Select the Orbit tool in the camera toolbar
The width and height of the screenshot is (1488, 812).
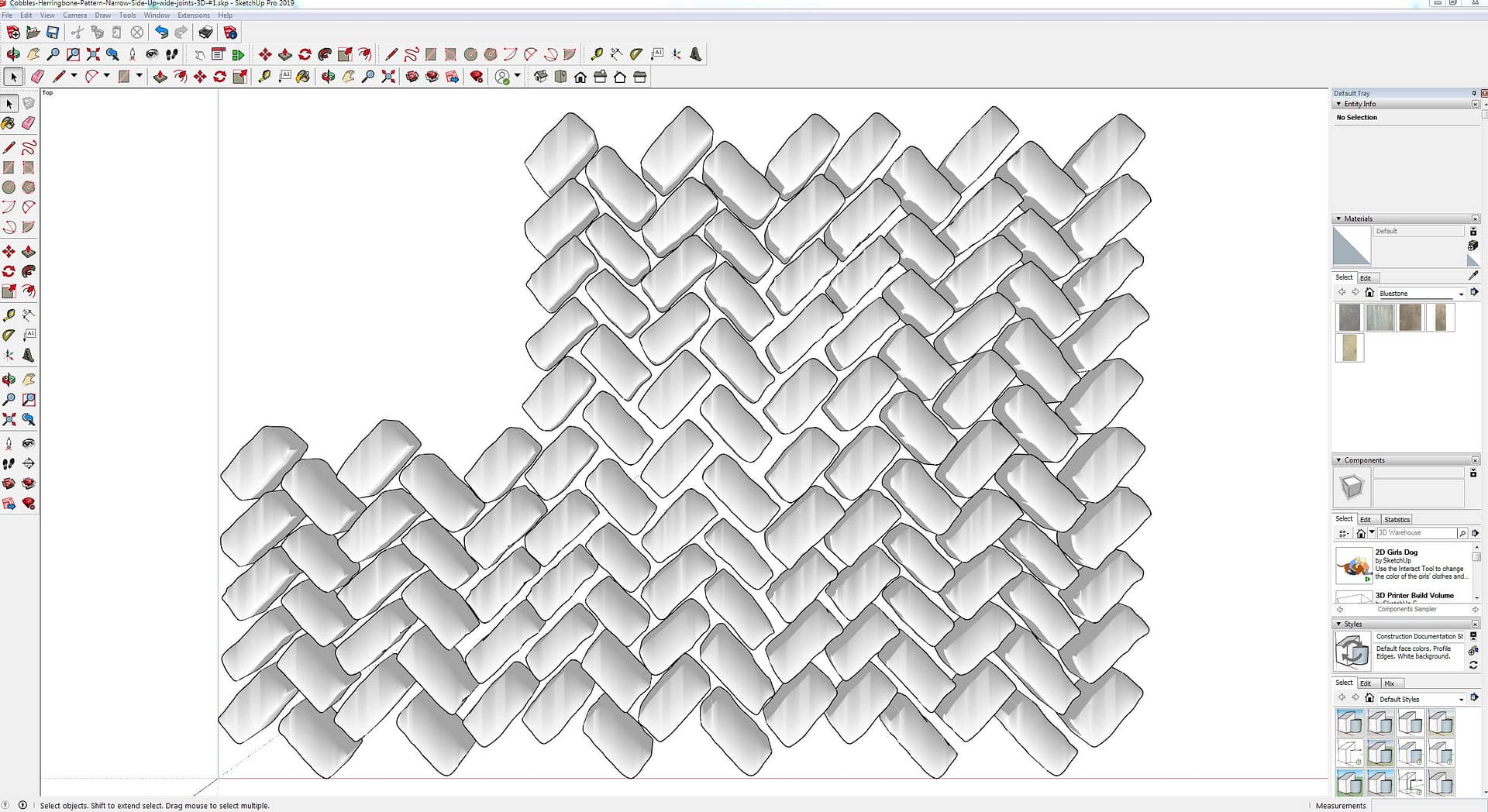click(13, 54)
